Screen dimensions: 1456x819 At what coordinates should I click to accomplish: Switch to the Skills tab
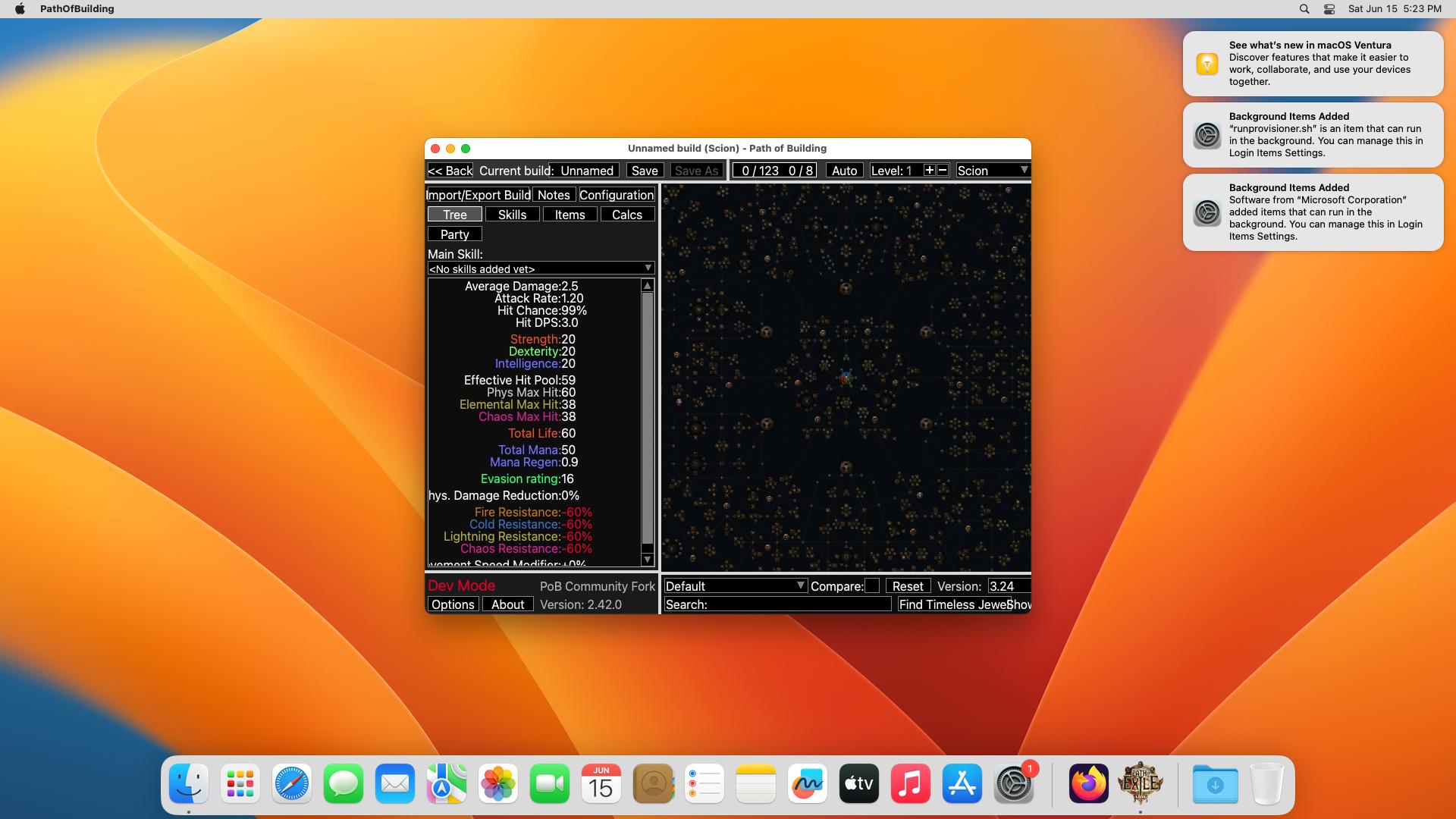[x=512, y=213]
